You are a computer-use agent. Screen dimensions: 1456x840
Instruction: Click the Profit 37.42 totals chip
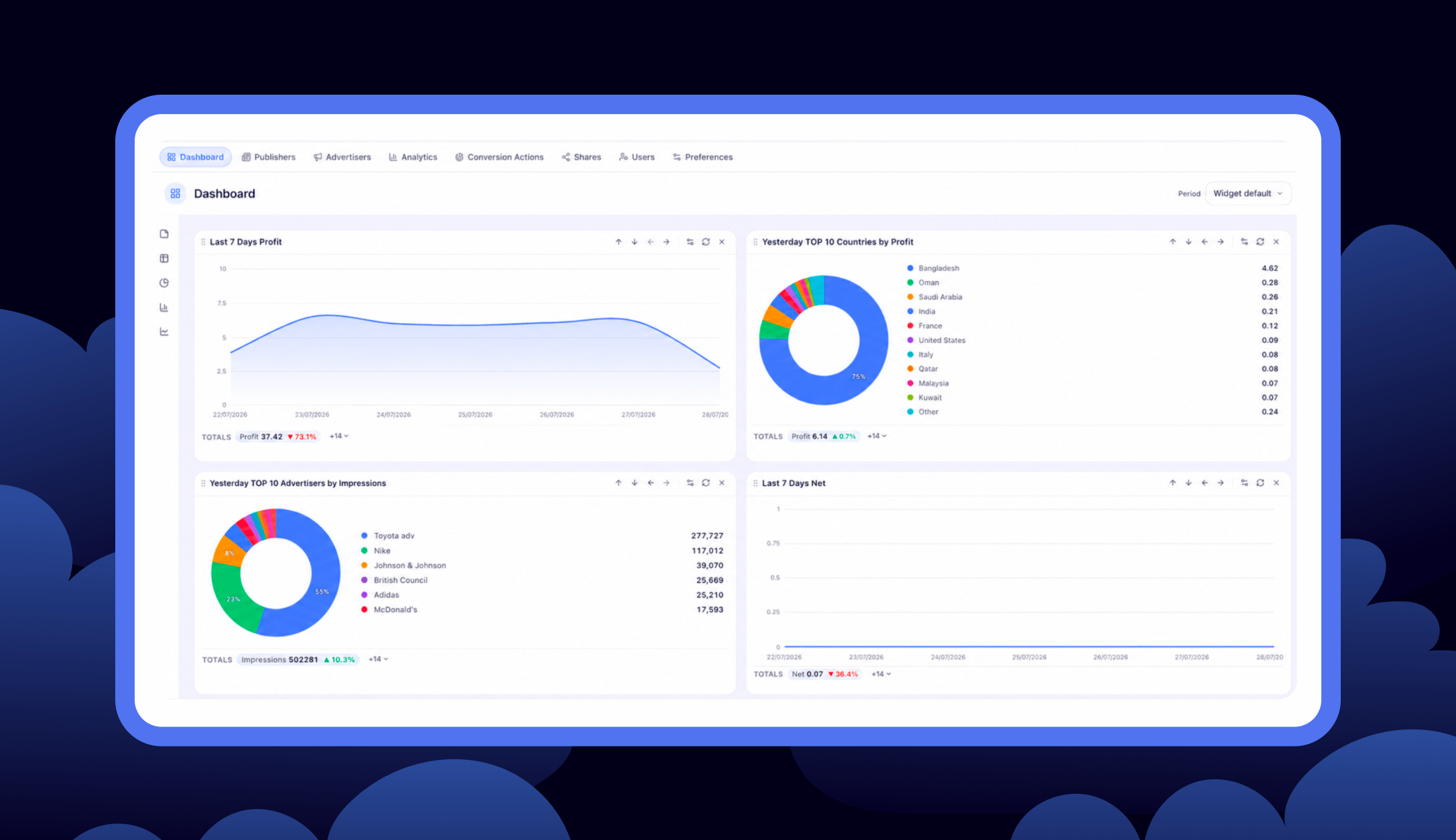(278, 437)
